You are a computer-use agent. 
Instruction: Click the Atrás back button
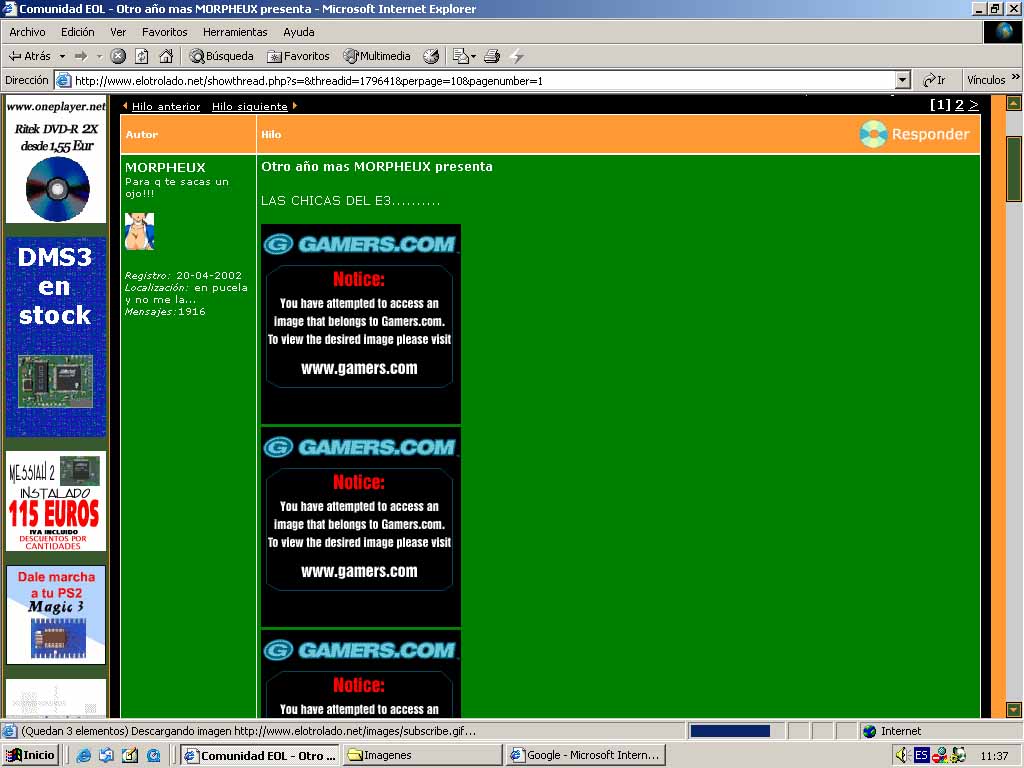click(29, 56)
